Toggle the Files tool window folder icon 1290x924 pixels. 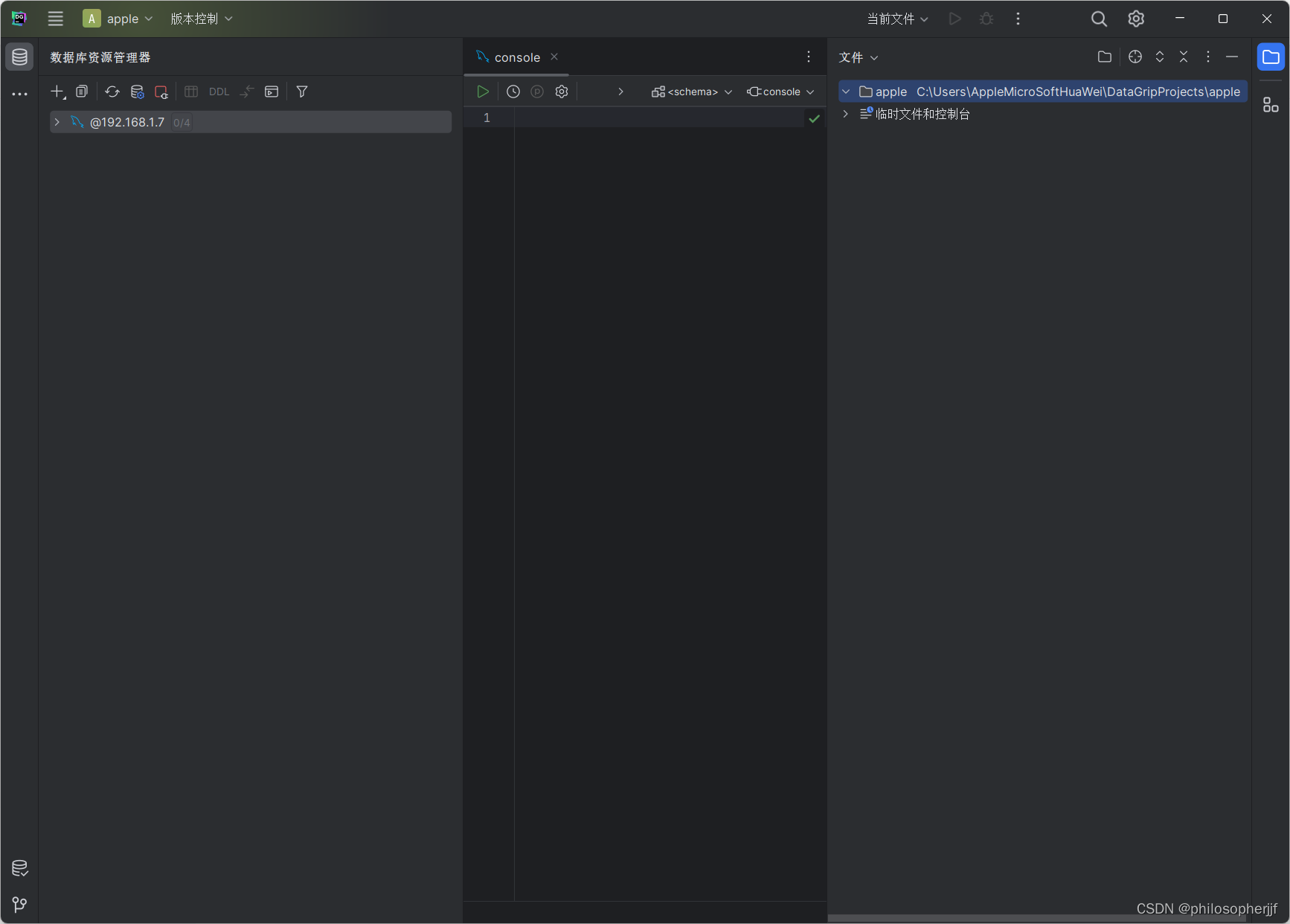[1271, 57]
